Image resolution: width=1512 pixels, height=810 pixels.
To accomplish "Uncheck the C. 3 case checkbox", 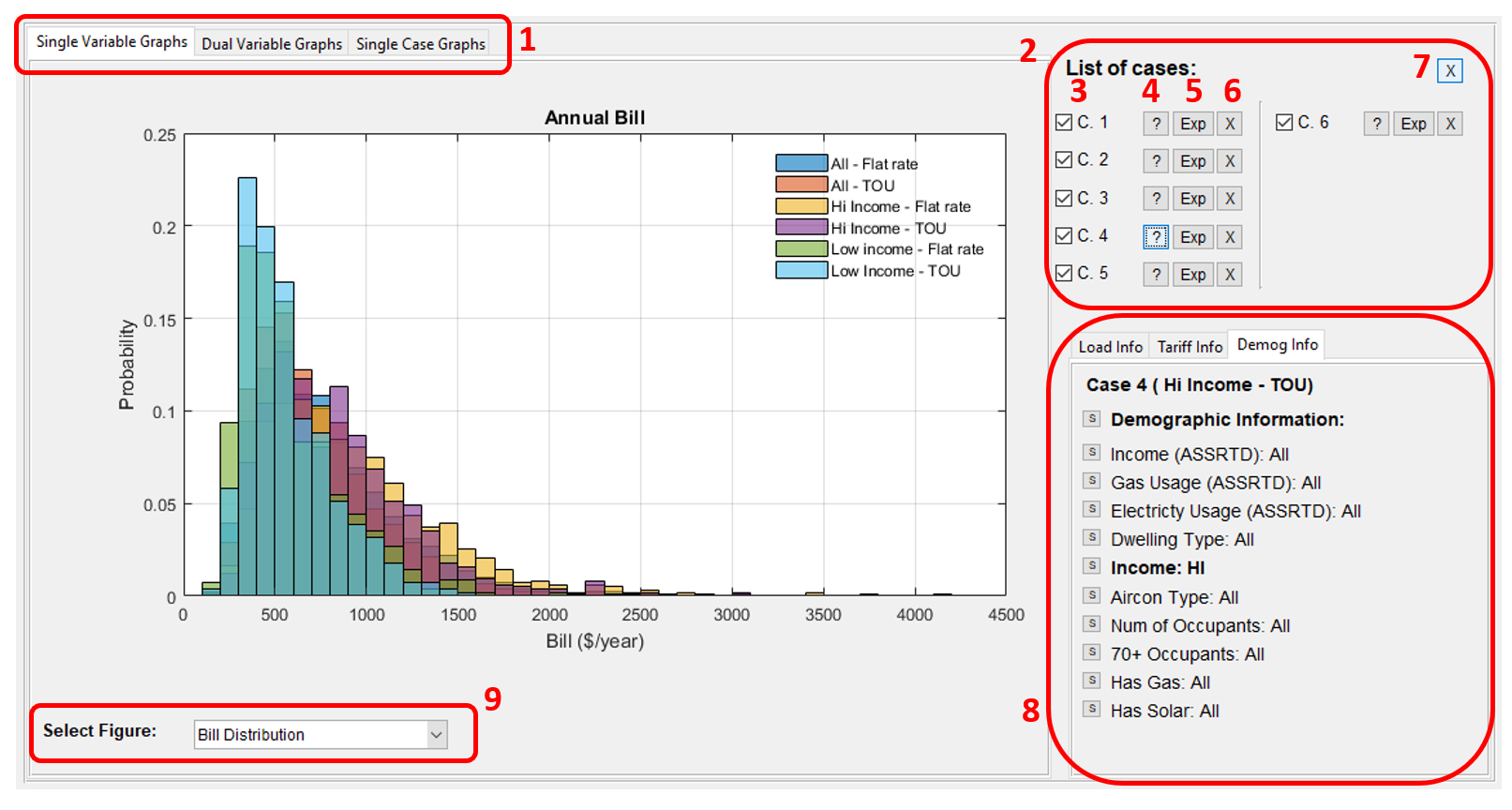I will tap(1064, 199).
